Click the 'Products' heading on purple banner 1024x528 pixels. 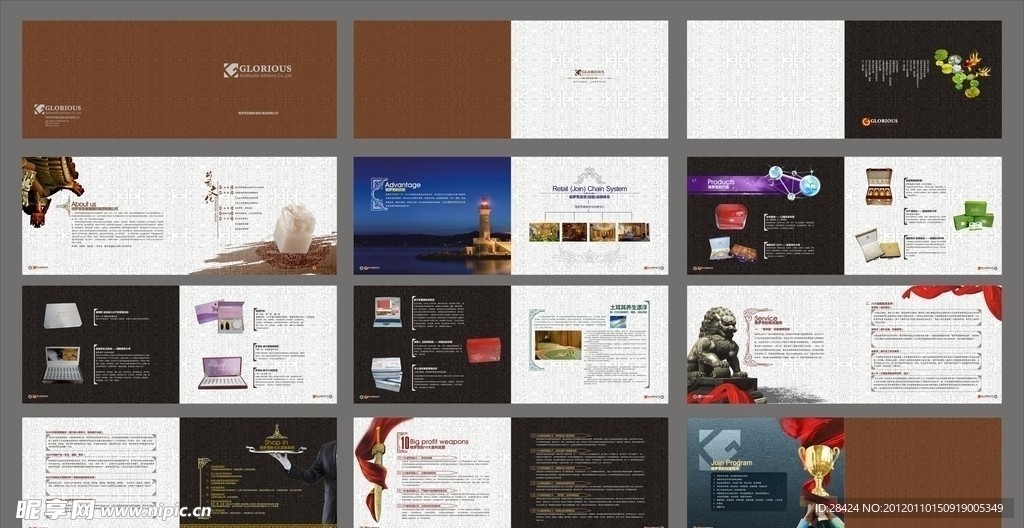tap(721, 182)
